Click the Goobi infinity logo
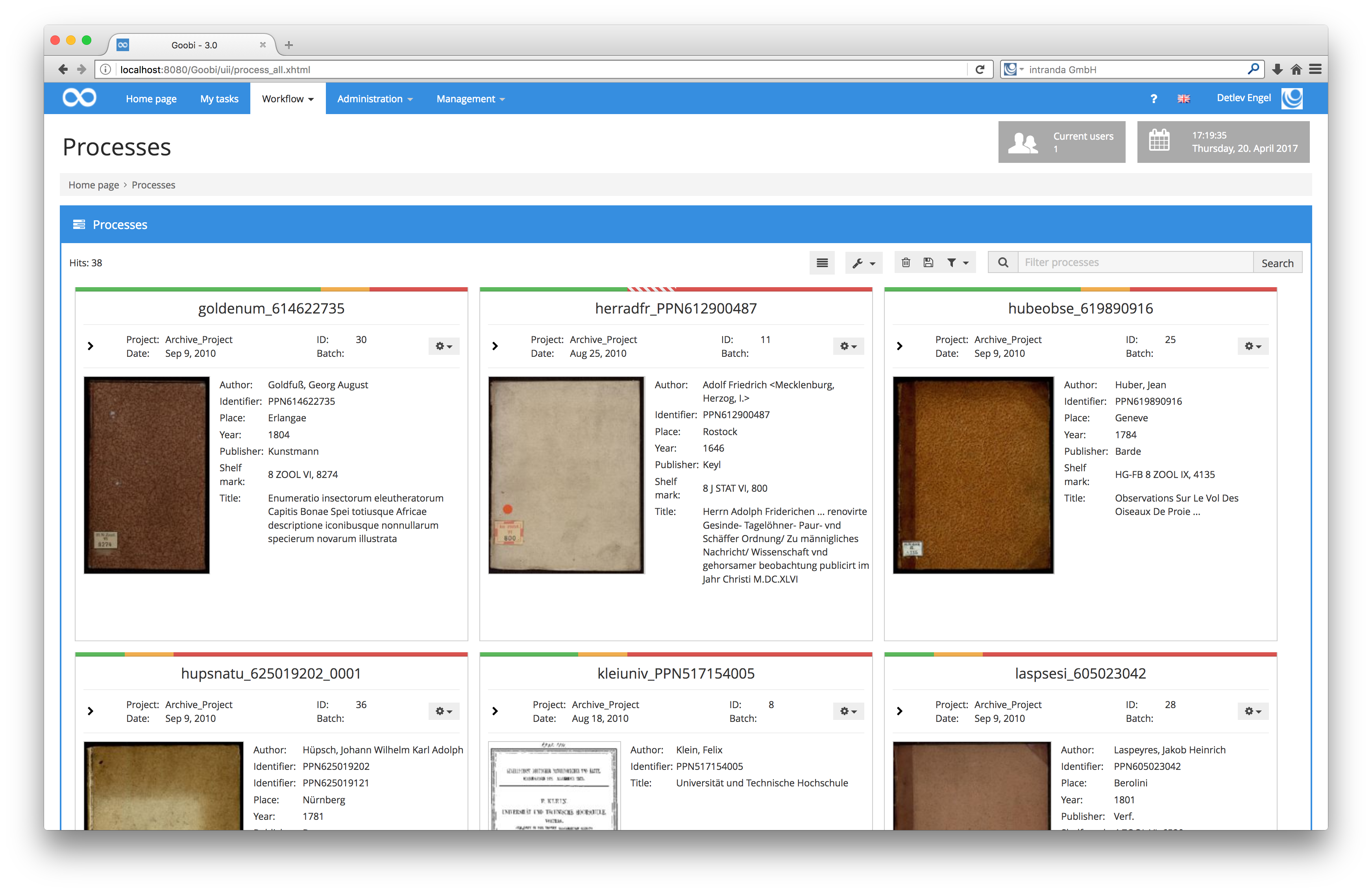This screenshot has width=1372, height=893. pyautogui.click(x=79, y=98)
